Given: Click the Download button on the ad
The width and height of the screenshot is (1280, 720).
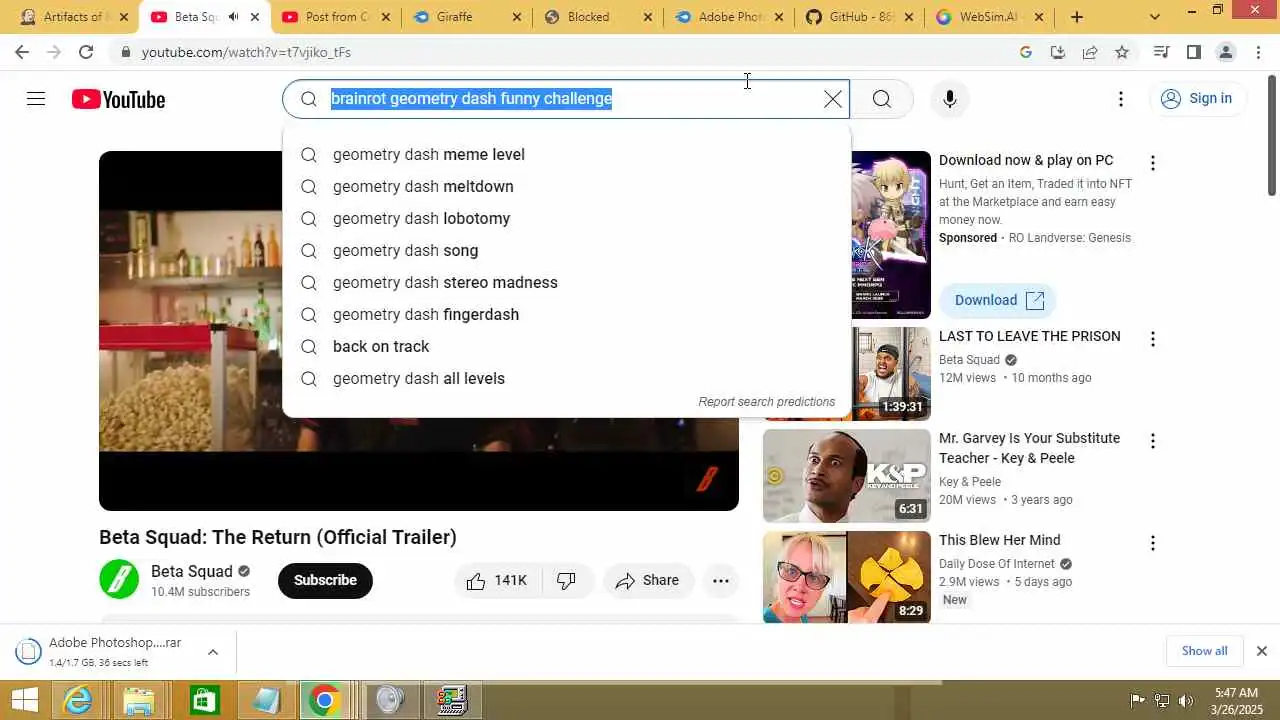Looking at the screenshot, I should pyautogui.click(x=998, y=300).
